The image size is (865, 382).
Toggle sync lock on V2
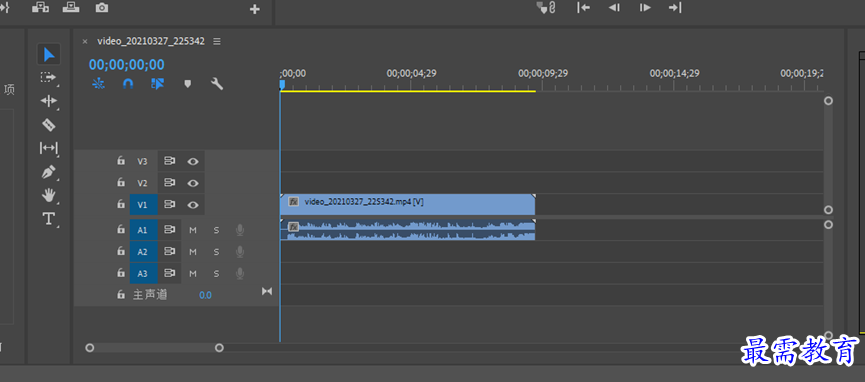click(169, 183)
